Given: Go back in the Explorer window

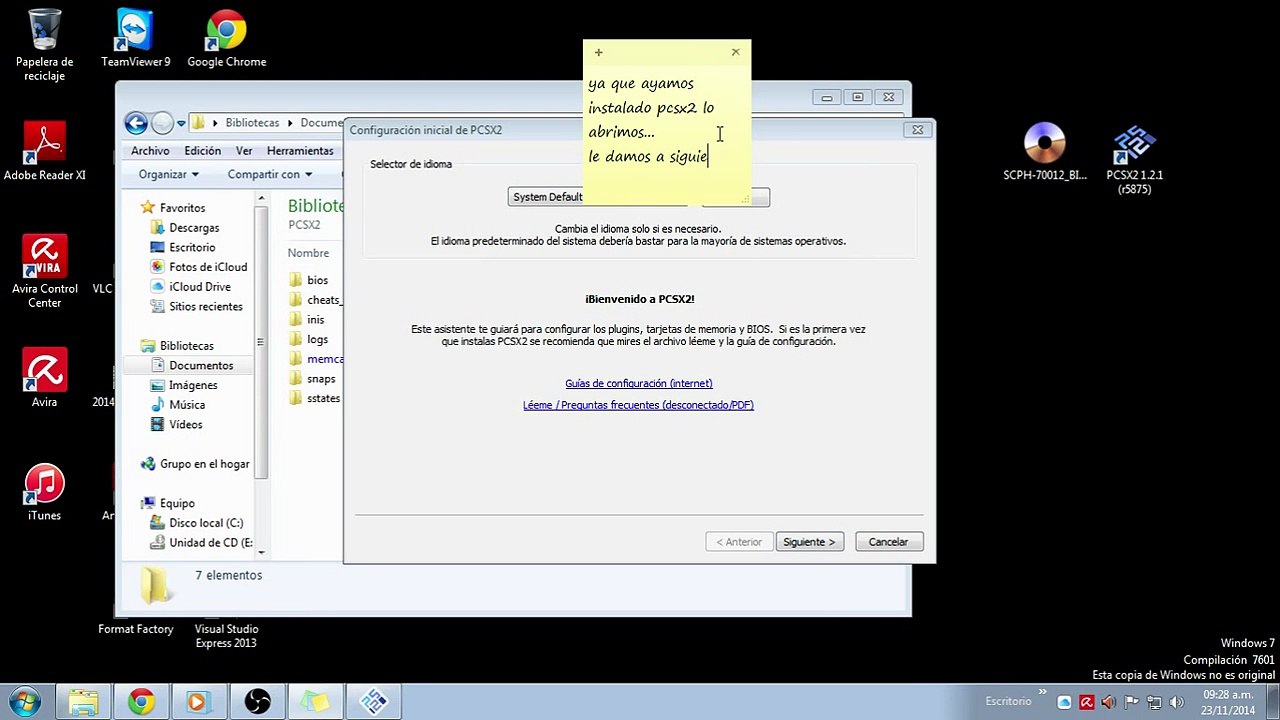Looking at the screenshot, I should pos(136,123).
